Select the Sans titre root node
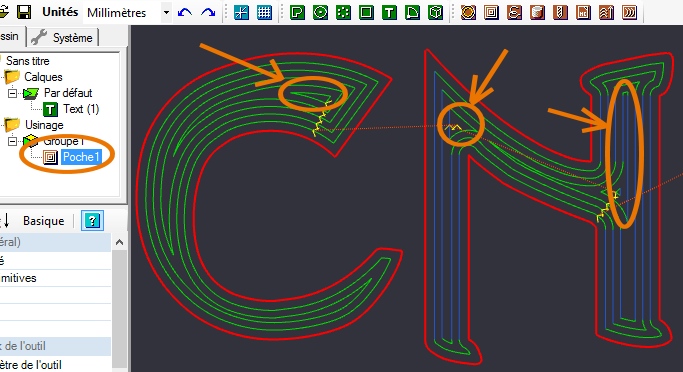 click(27, 61)
